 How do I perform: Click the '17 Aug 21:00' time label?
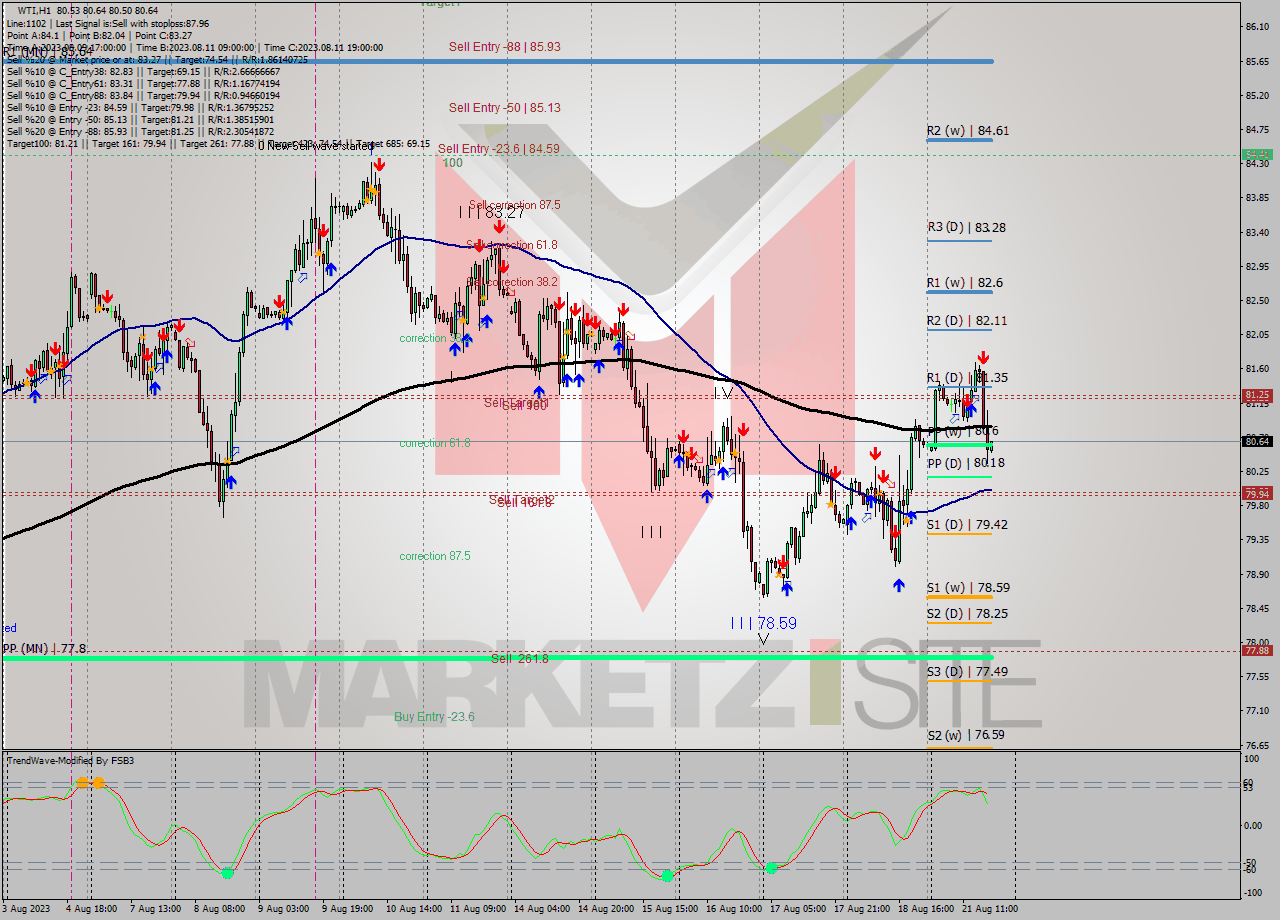tap(862, 909)
